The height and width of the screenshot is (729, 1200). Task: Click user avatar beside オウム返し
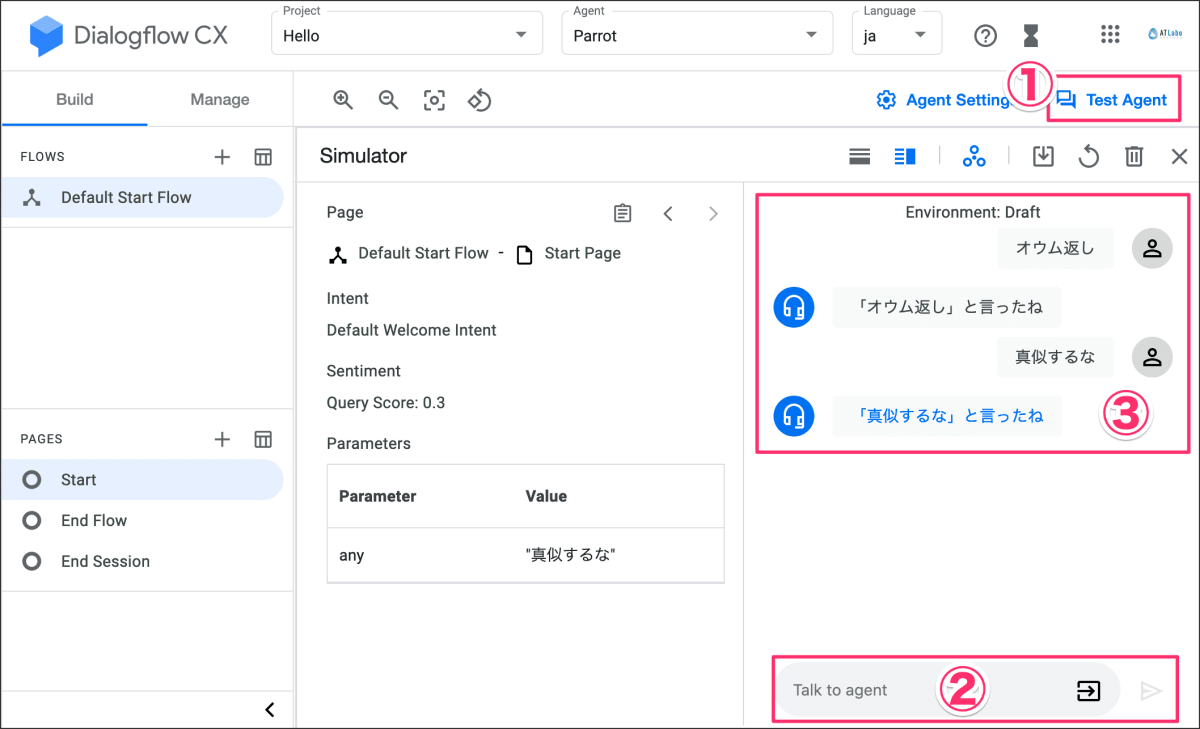[1152, 248]
